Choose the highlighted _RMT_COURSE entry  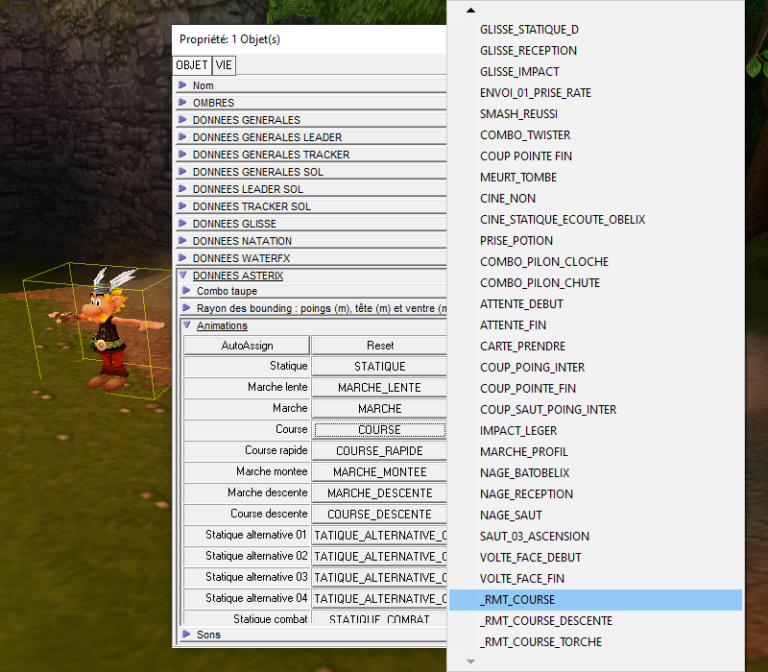(x=596, y=600)
